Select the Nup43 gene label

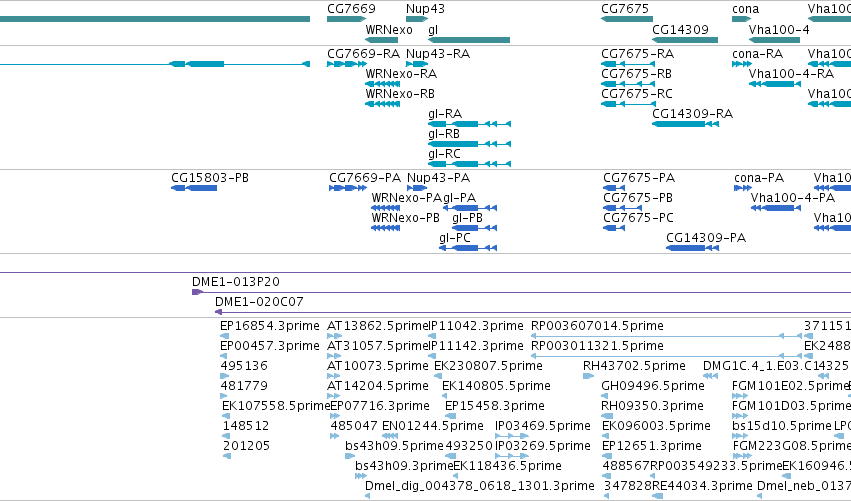click(425, 9)
